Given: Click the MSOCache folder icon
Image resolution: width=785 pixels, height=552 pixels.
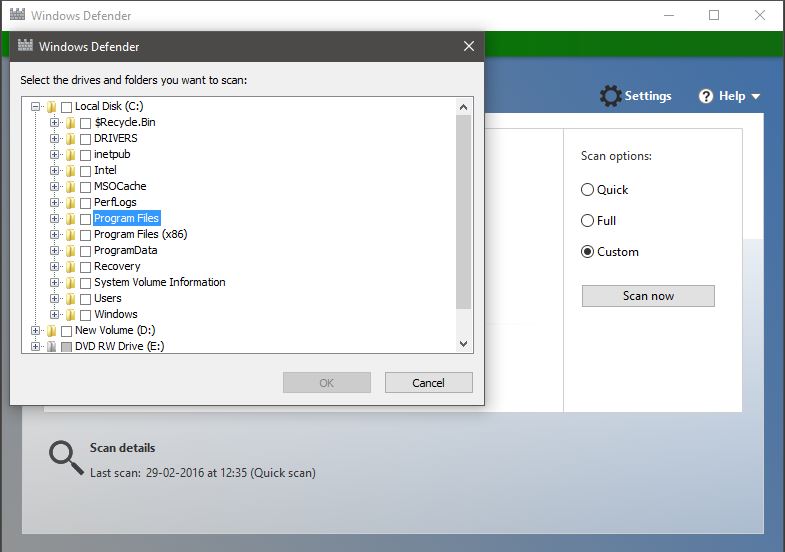Looking at the screenshot, I should click(71, 187).
